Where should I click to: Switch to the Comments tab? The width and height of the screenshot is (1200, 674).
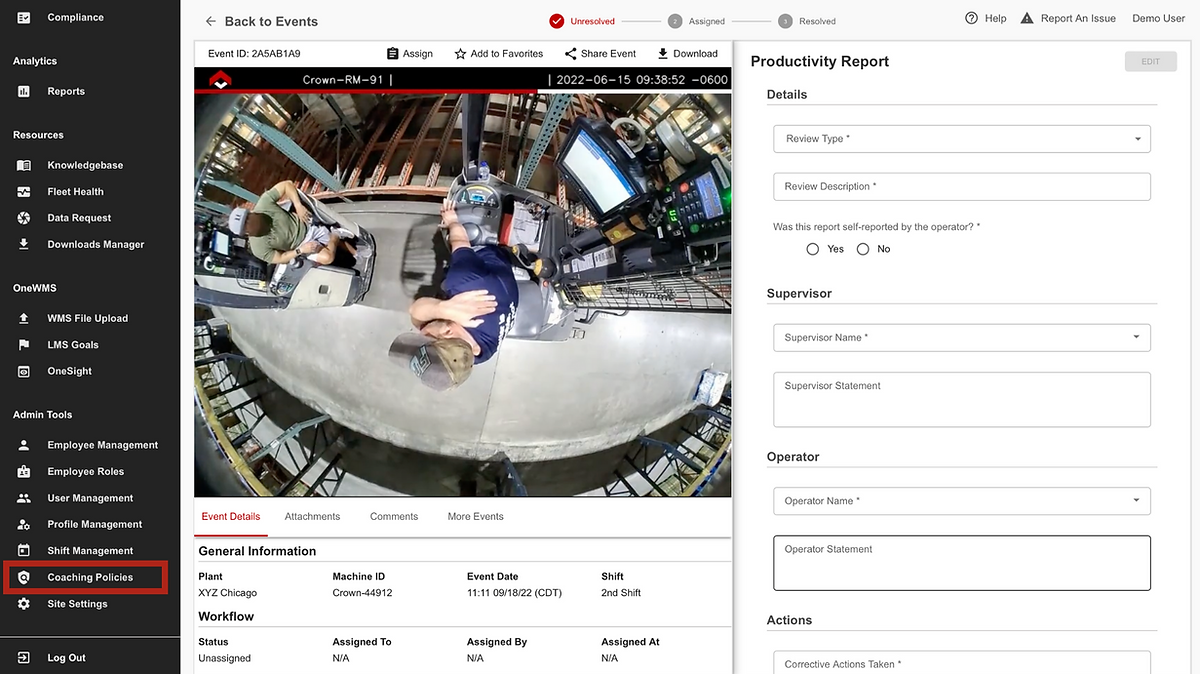coord(394,517)
